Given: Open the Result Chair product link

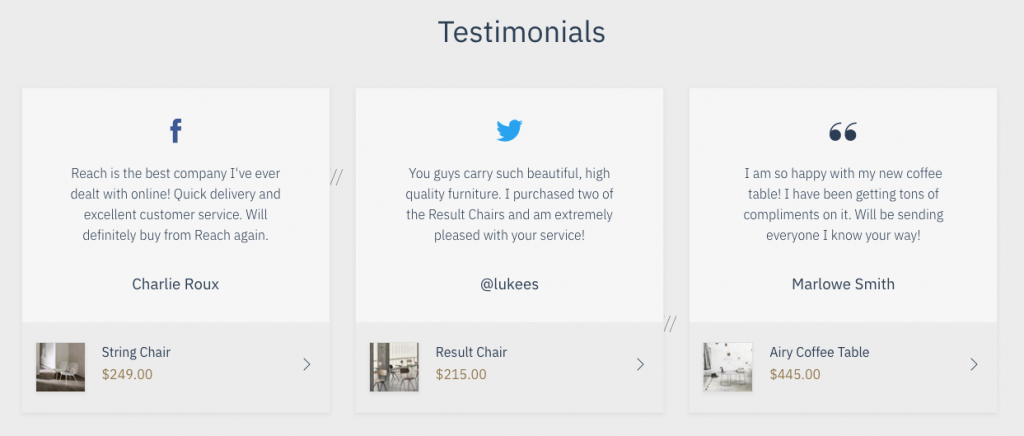Looking at the screenshot, I should [471, 352].
